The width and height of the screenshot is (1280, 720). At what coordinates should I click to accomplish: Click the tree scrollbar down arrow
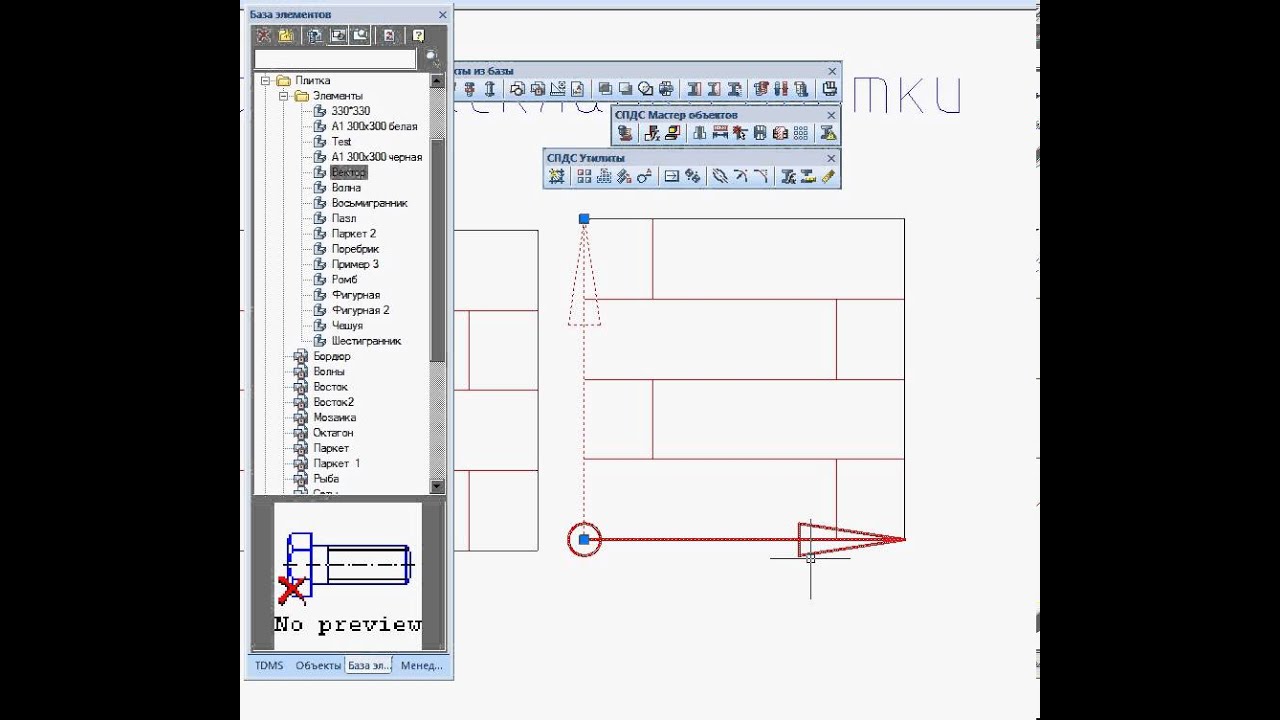437,486
